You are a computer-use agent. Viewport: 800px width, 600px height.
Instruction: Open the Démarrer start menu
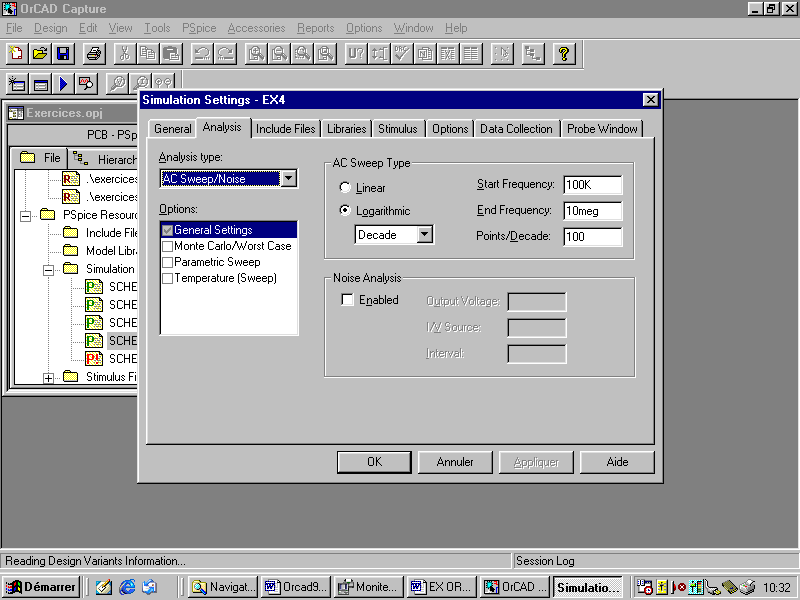(x=40, y=587)
